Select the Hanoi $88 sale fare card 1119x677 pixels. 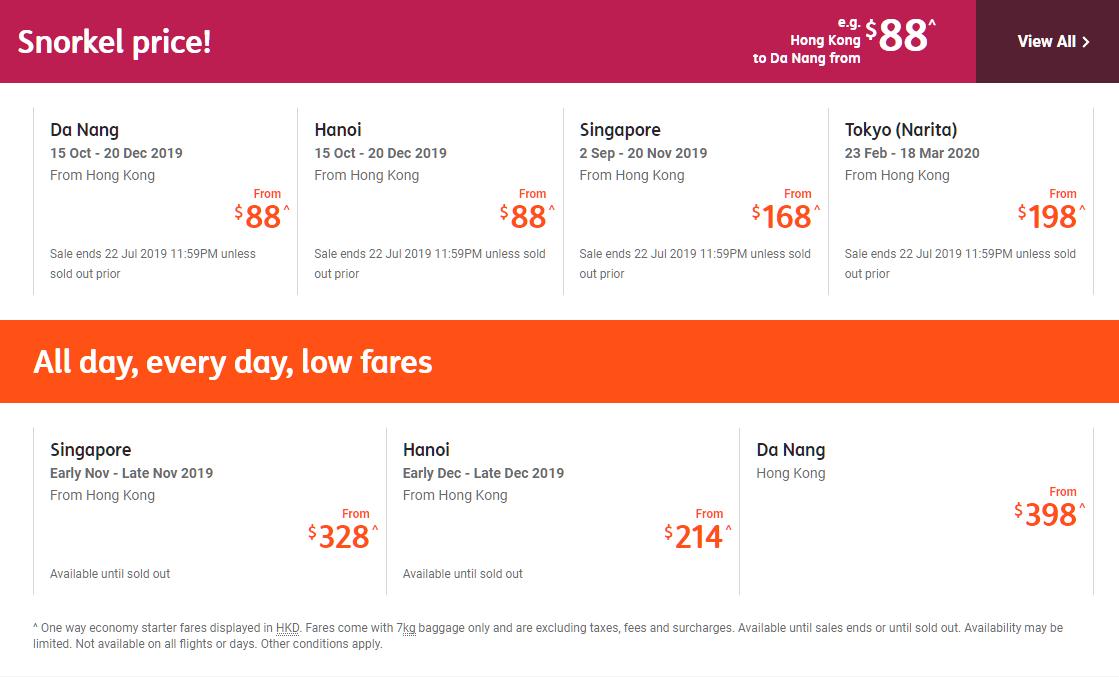pyautogui.click(x=430, y=201)
